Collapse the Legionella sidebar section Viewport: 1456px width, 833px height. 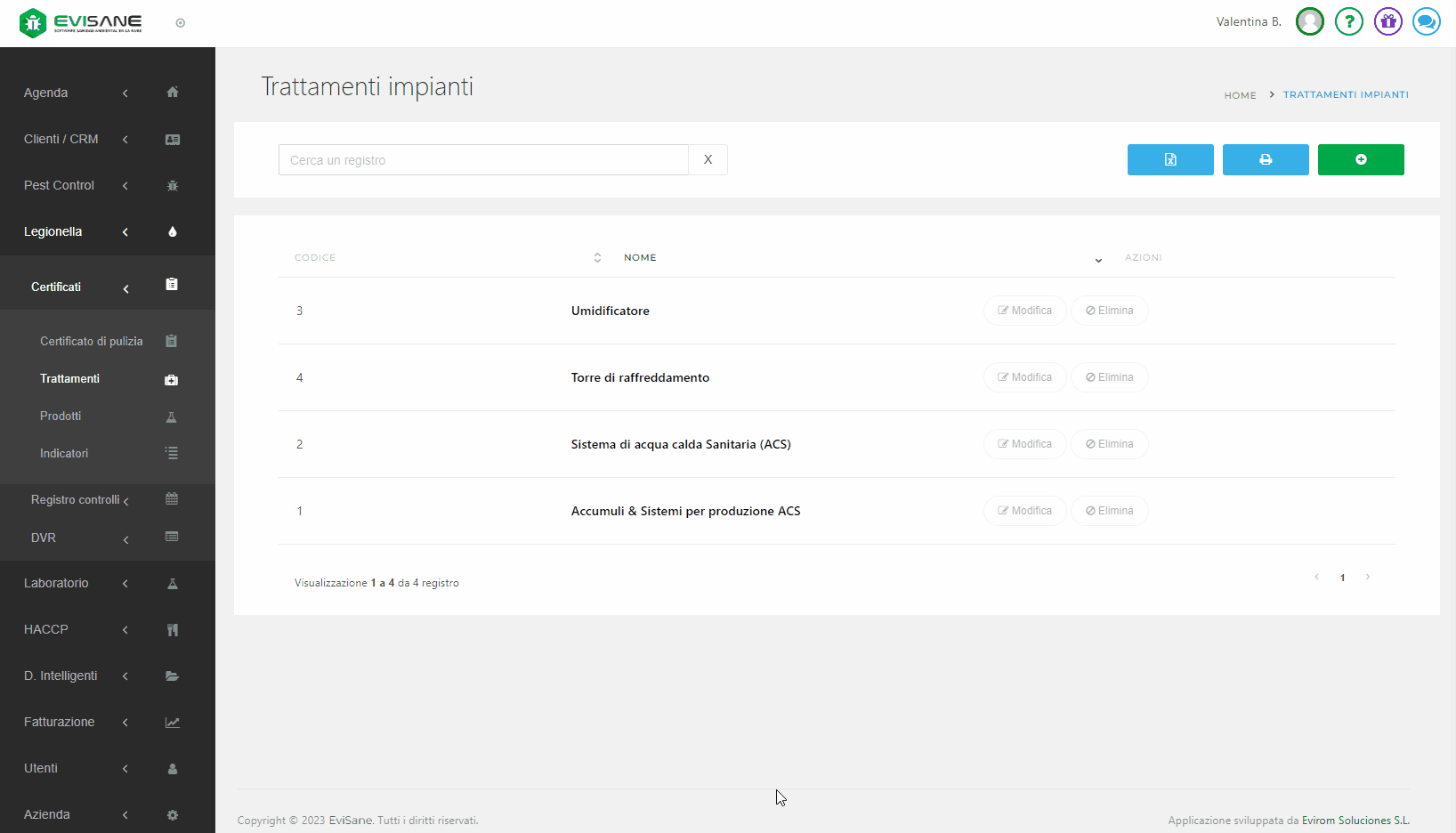point(53,231)
